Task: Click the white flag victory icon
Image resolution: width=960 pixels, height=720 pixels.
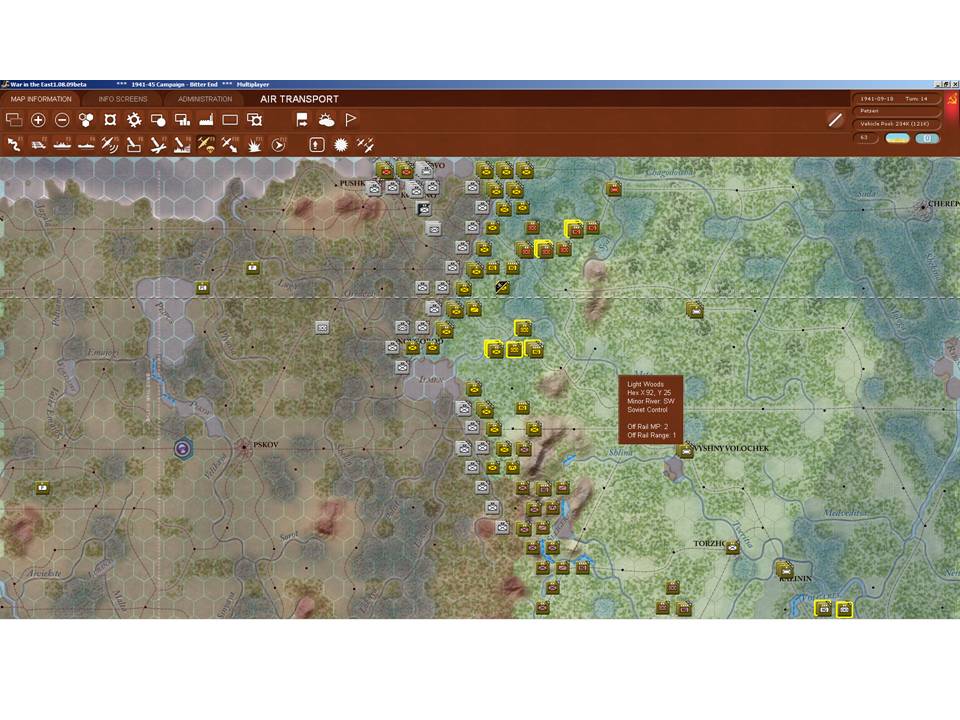Action: coord(350,120)
